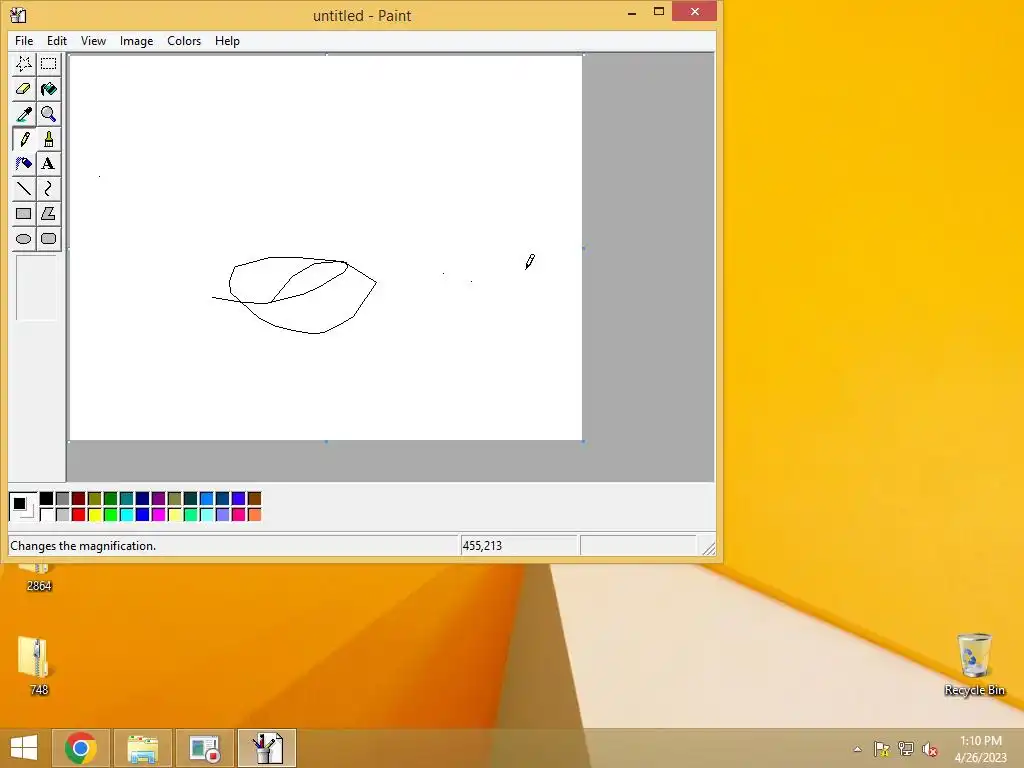Open the Windows Start button
1024x768 pixels.
click(x=24, y=748)
